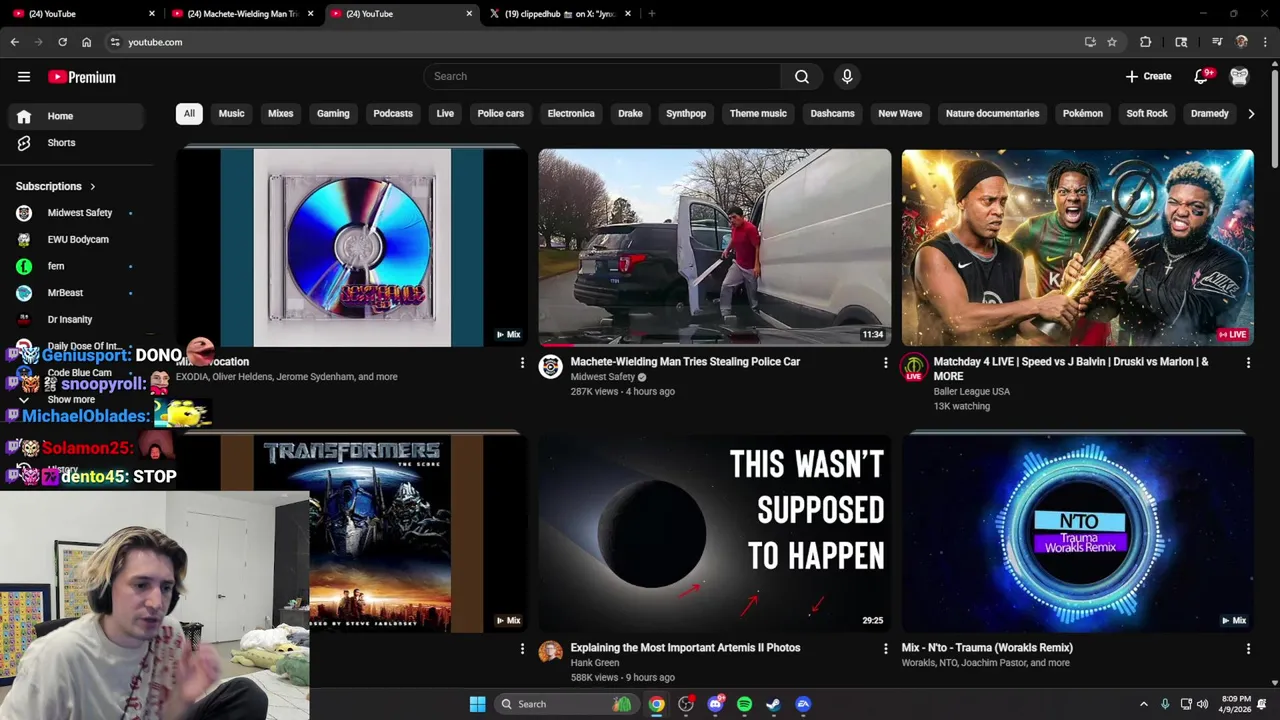
Task: Select the Podcasts filter chip
Action: click(x=393, y=113)
